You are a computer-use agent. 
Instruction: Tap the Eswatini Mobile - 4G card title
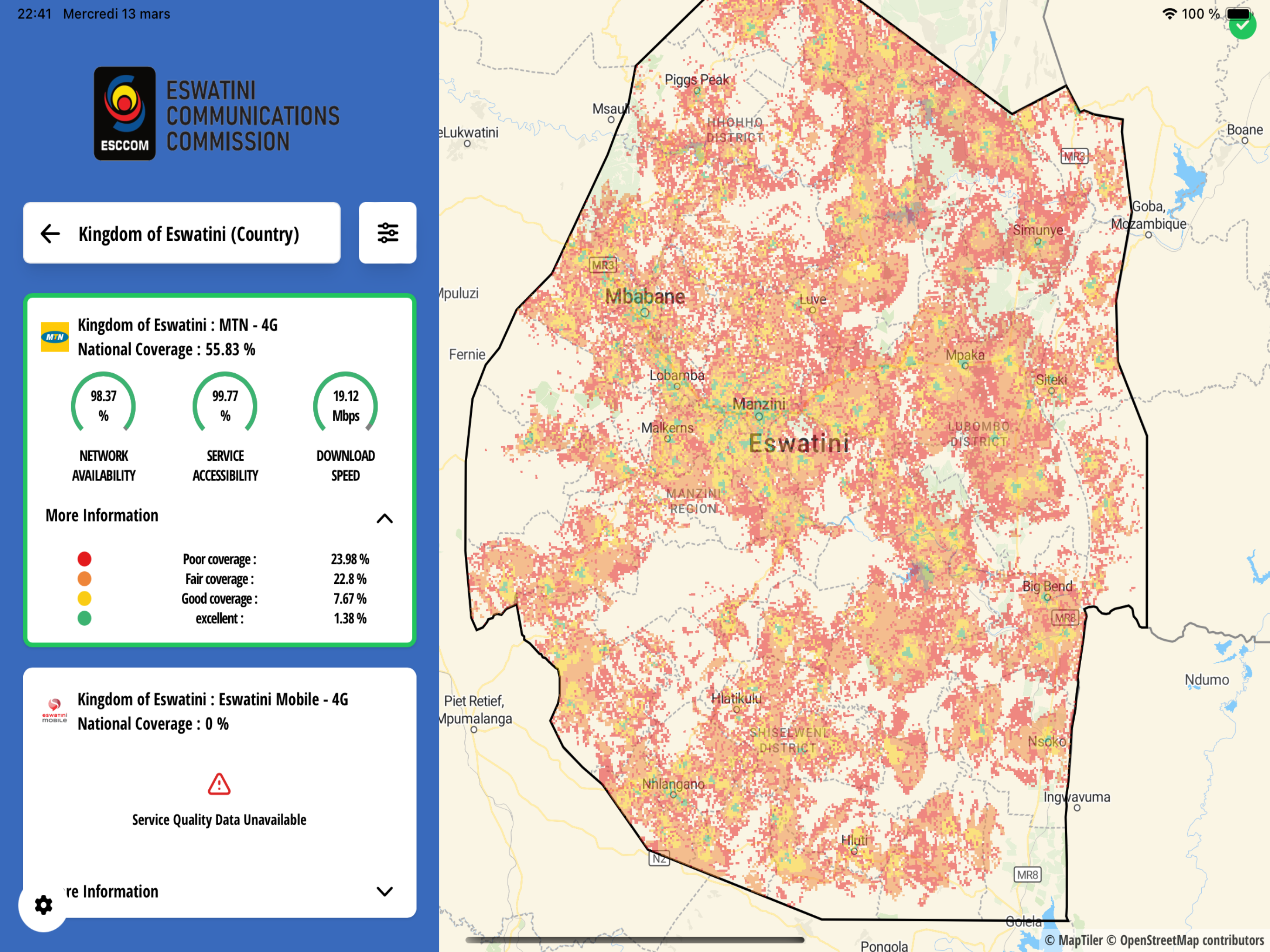pos(212,700)
